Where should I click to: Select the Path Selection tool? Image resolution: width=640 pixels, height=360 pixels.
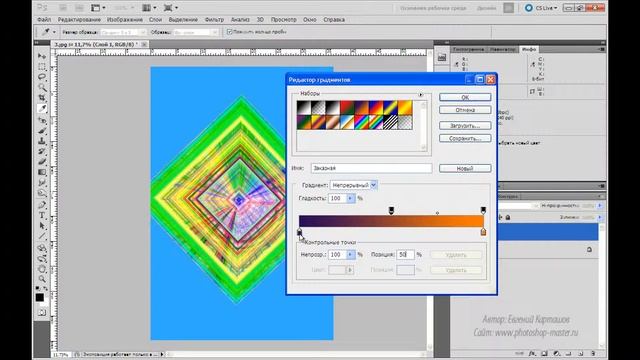(x=42, y=226)
